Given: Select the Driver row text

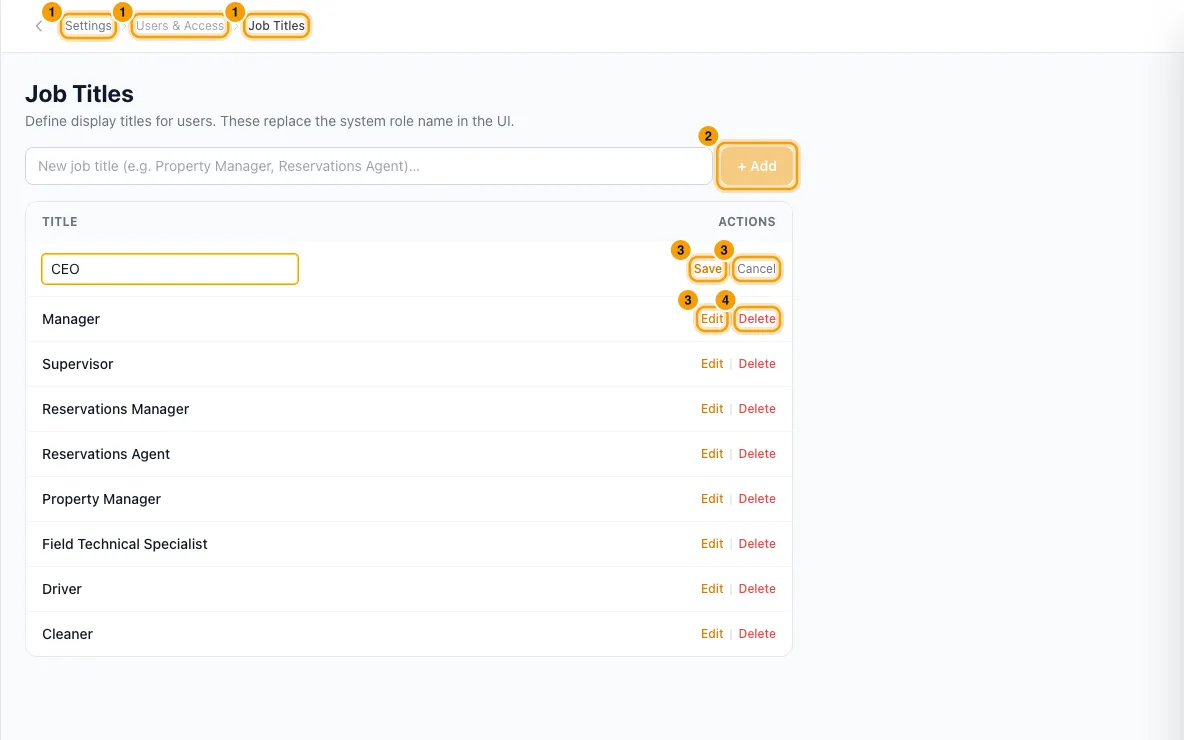Looking at the screenshot, I should [x=62, y=589].
